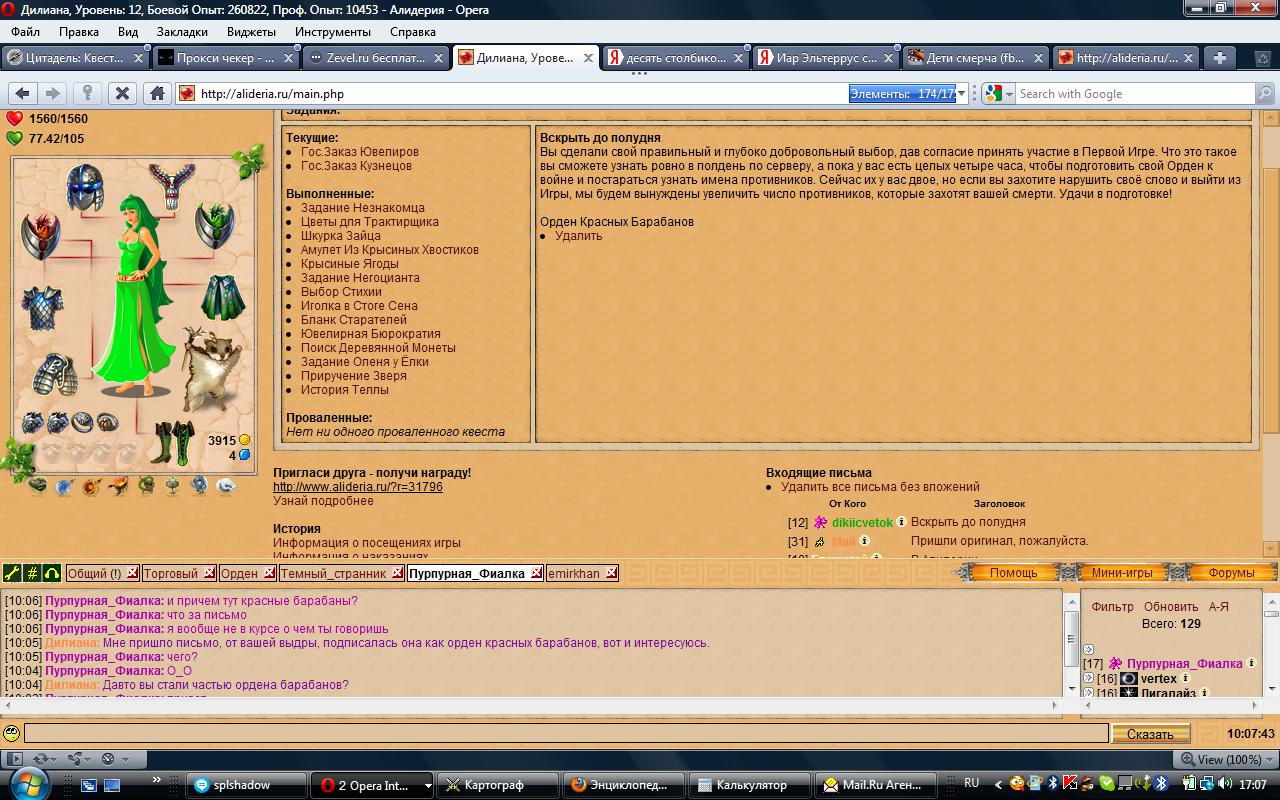The image size is (1280, 800).
Task: Select the red dragon shoulder guard
Action: tap(41, 234)
